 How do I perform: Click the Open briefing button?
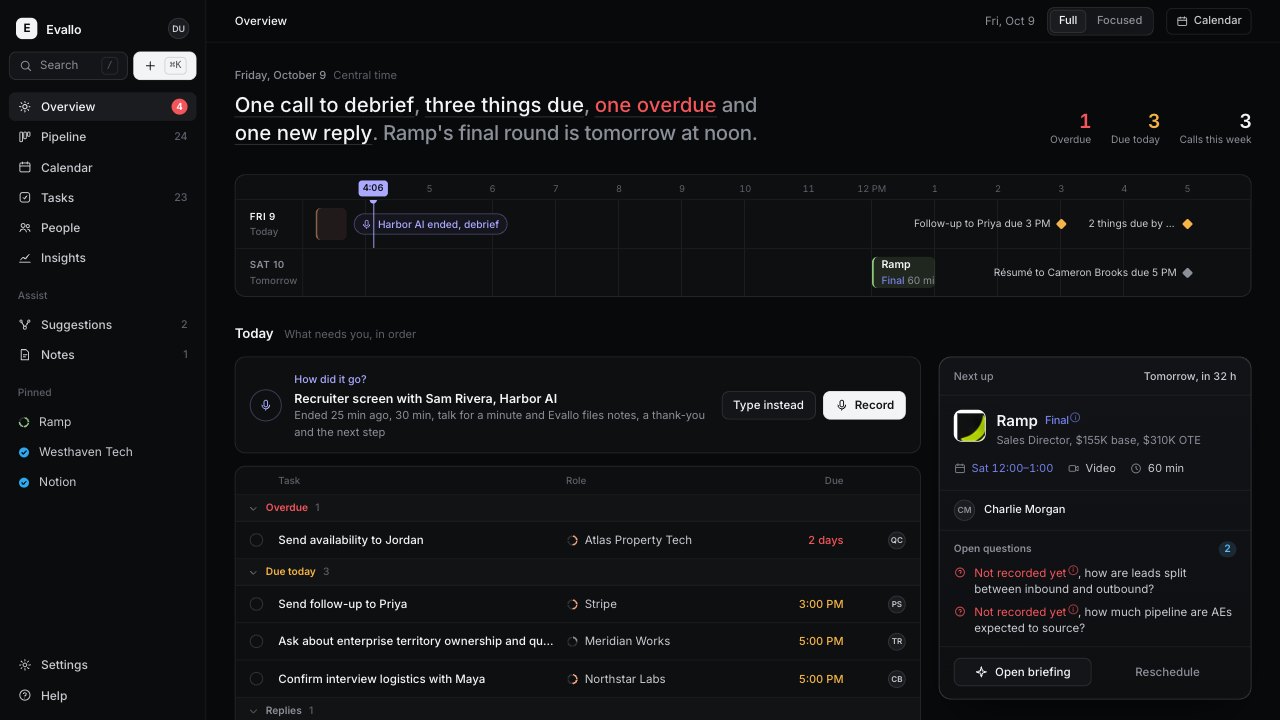coord(1022,672)
